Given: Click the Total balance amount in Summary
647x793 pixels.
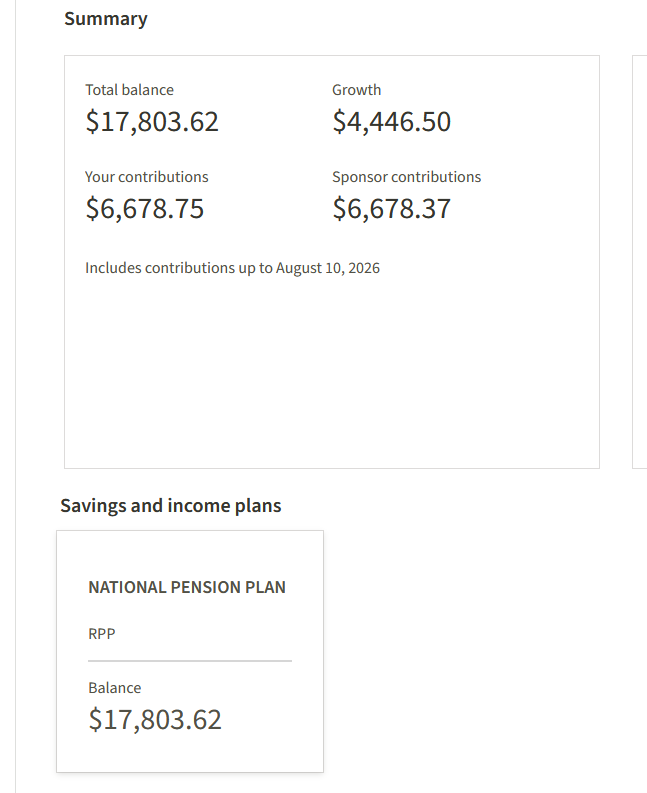Looking at the screenshot, I should [152, 121].
